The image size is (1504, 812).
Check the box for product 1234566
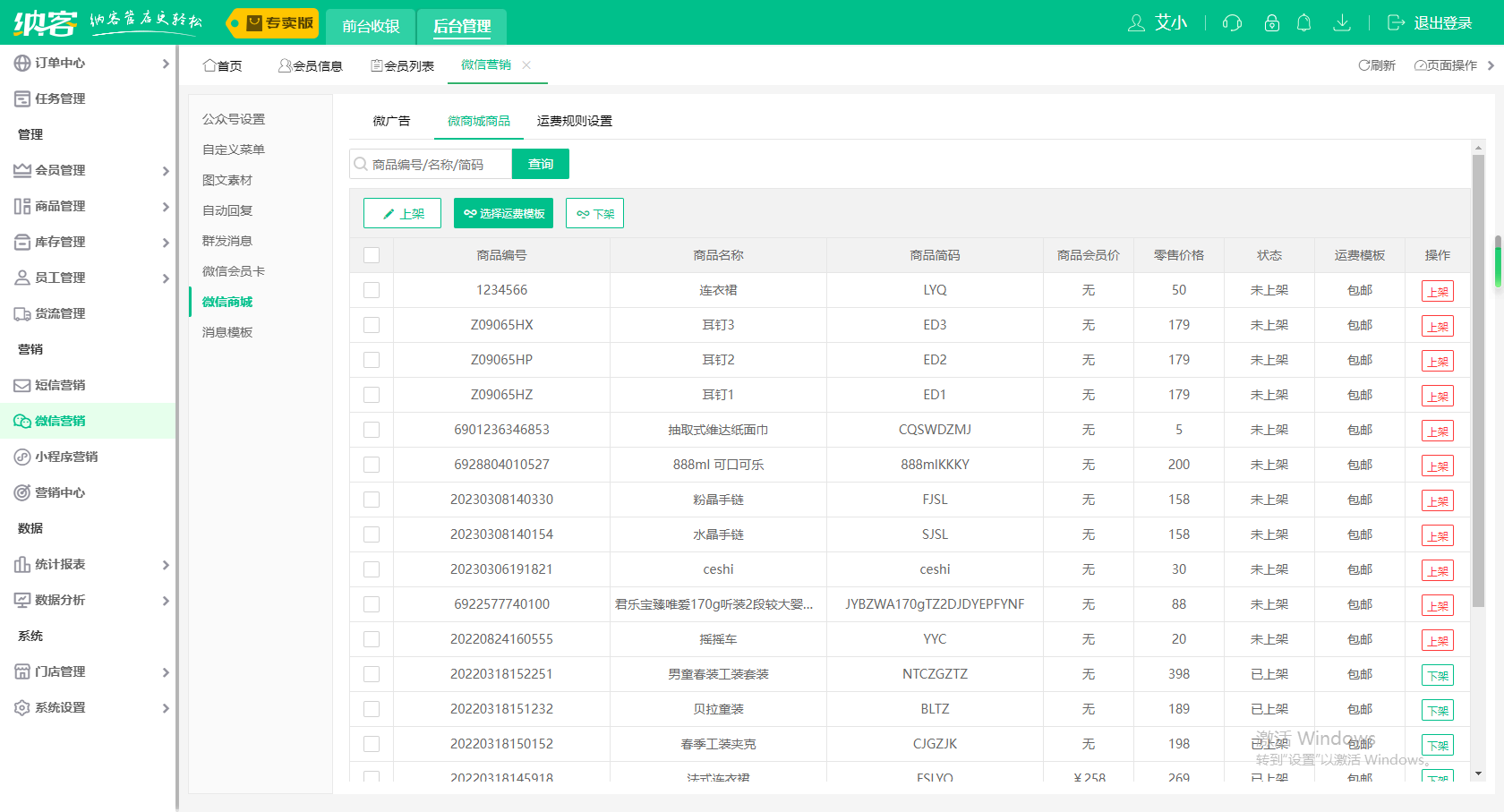coord(372,290)
